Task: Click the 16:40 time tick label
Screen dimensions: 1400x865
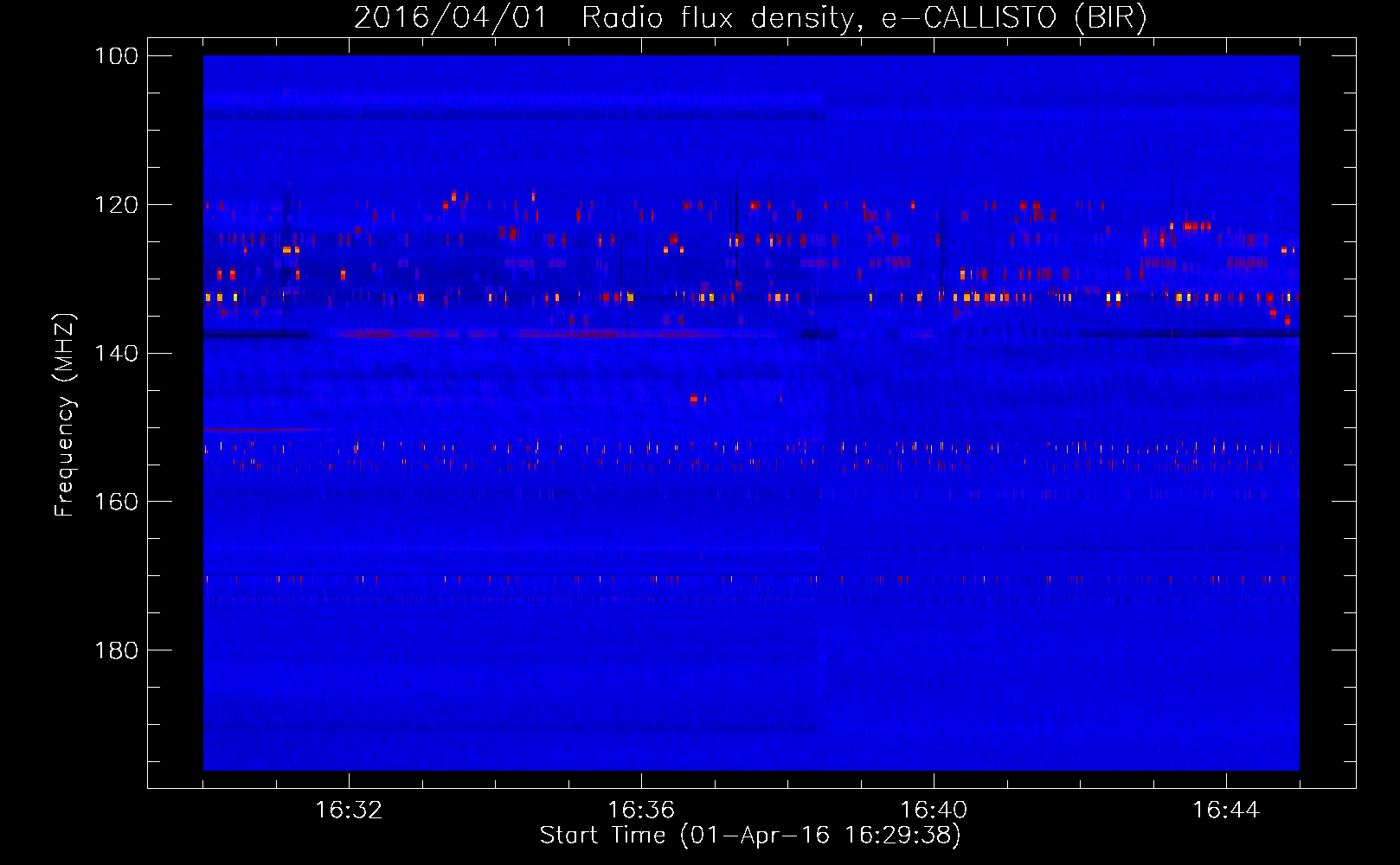Action: pyautogui.click(x=934, y=810)
